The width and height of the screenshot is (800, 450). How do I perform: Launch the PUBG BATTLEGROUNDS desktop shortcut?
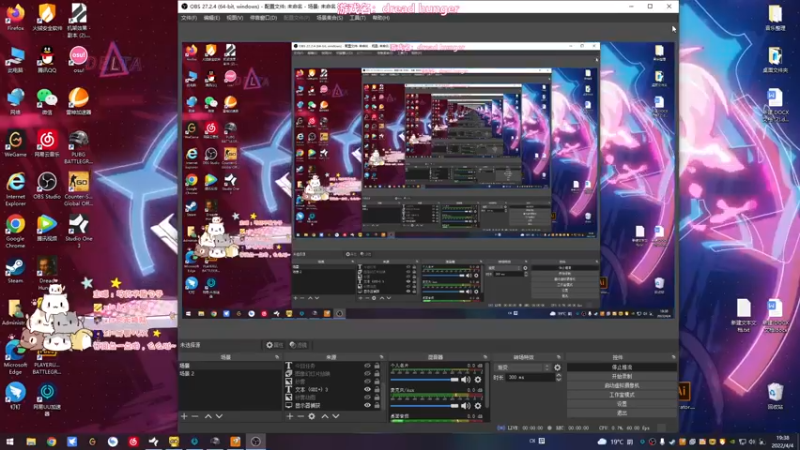point(79,147)
